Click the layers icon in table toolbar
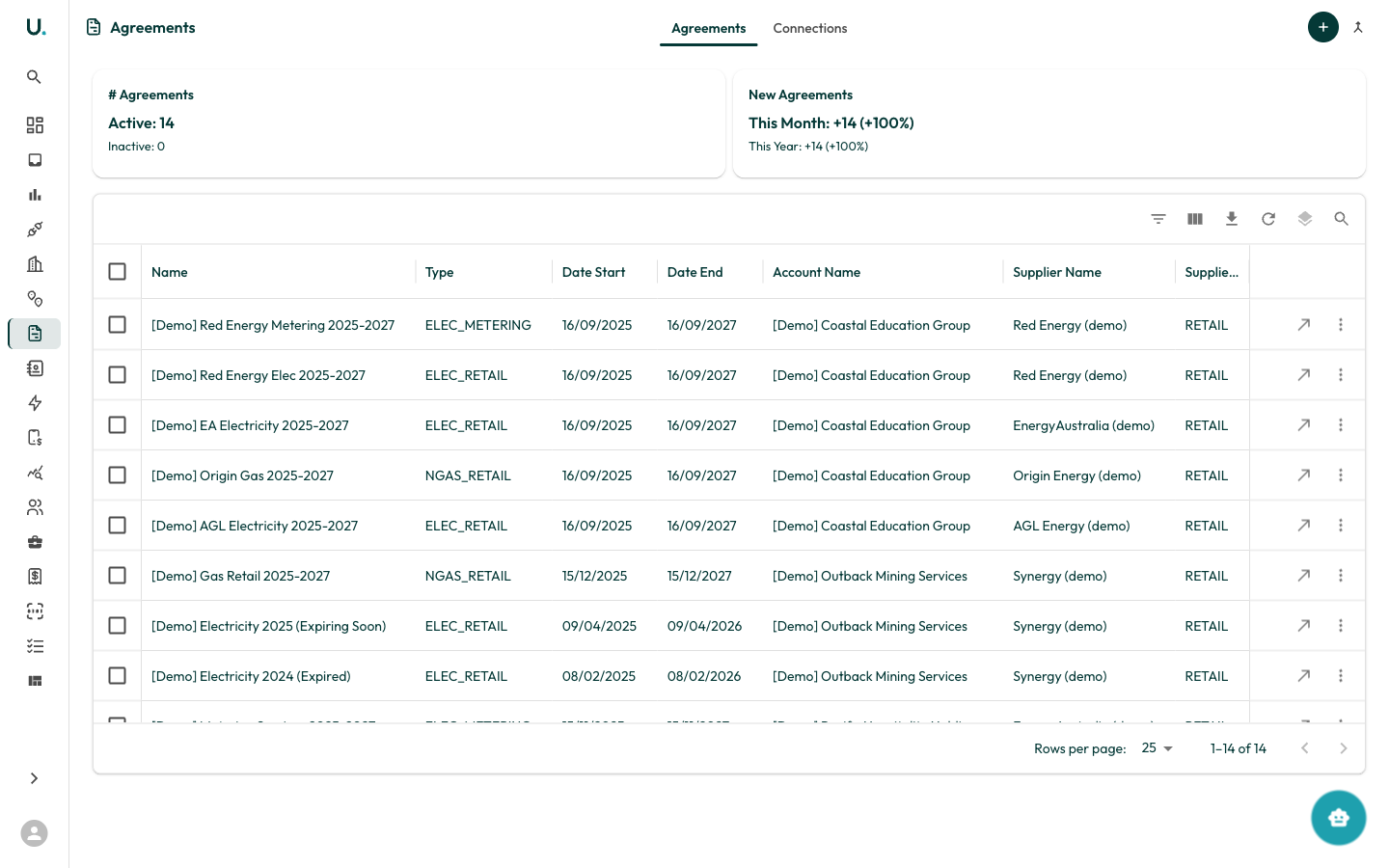Viewport: 1389px width, 868px height. click(1305, 219)
